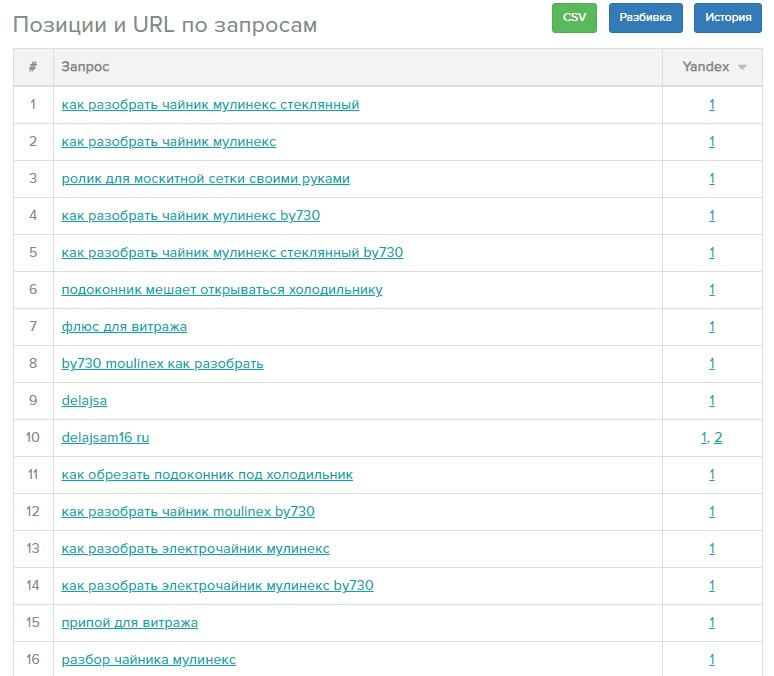Click Yandex position 1 for 'delajsa'
This screenshot has height=676, width=774.
712,400
